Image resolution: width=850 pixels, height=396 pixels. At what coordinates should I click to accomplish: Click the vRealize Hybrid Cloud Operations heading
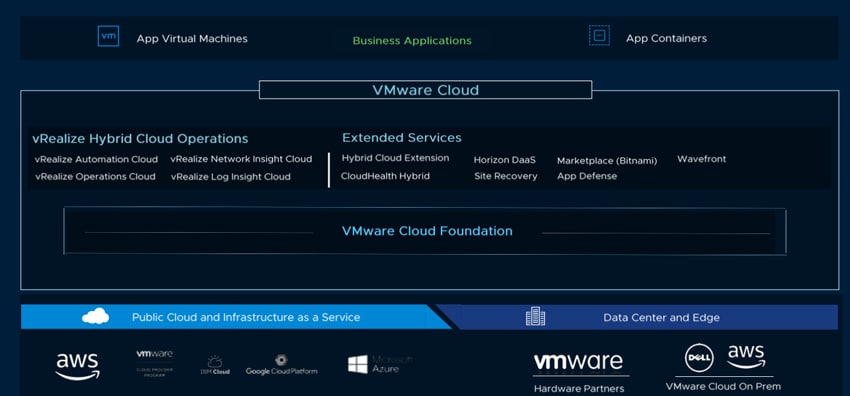[x=140, y=139]
